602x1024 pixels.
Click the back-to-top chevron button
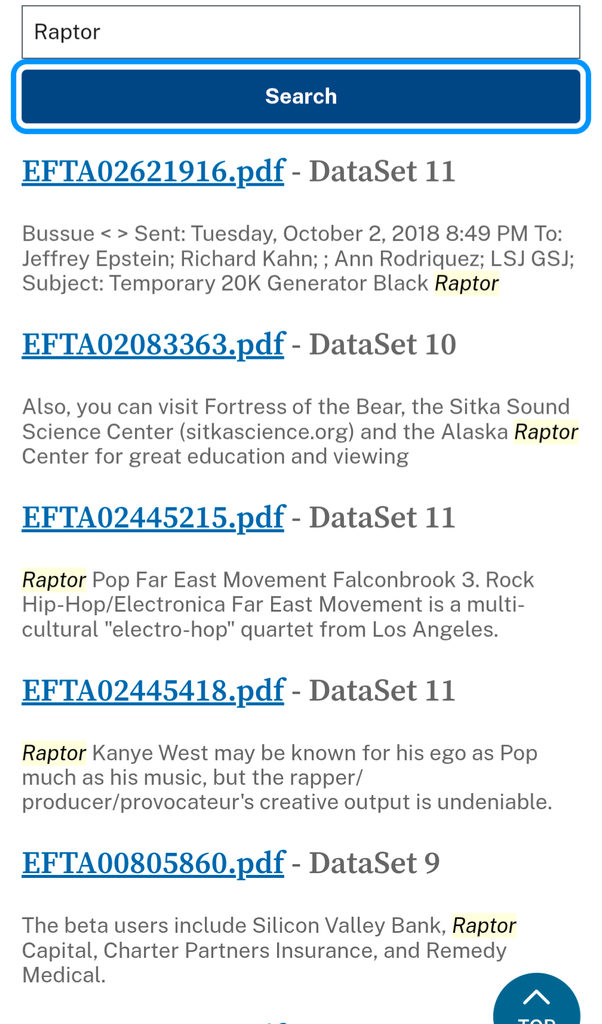(537, 1000)
